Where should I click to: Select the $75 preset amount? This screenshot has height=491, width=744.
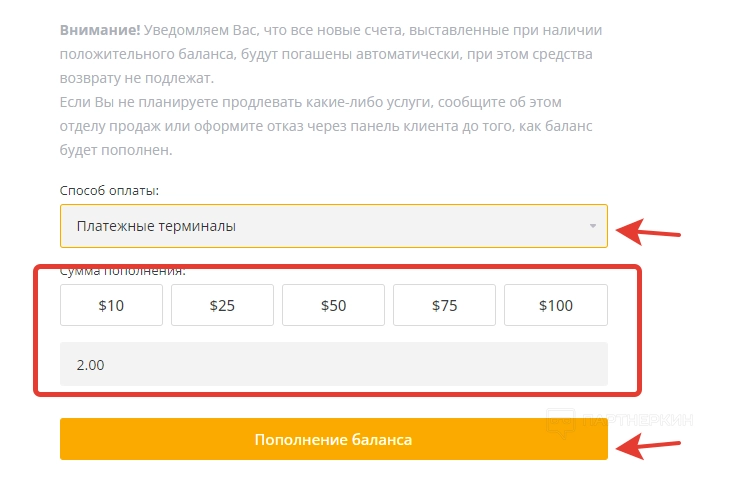point(444,306)
